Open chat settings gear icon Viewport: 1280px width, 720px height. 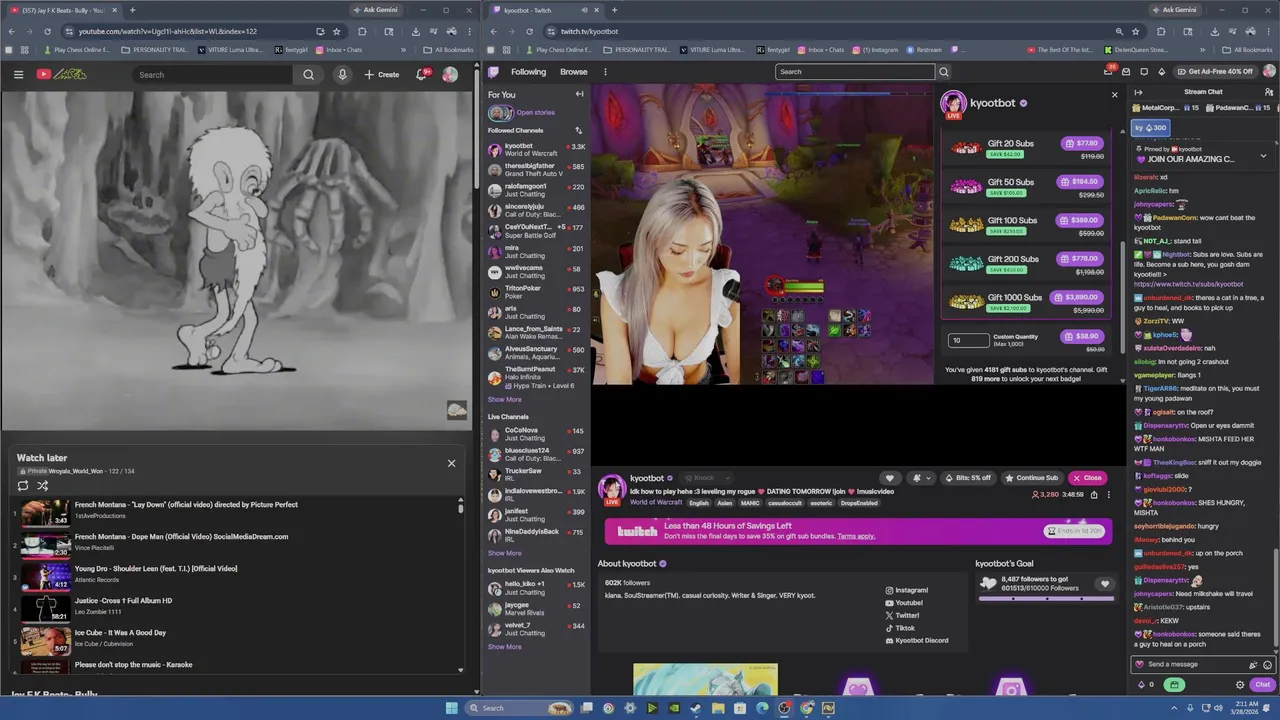pos(1241,685)
